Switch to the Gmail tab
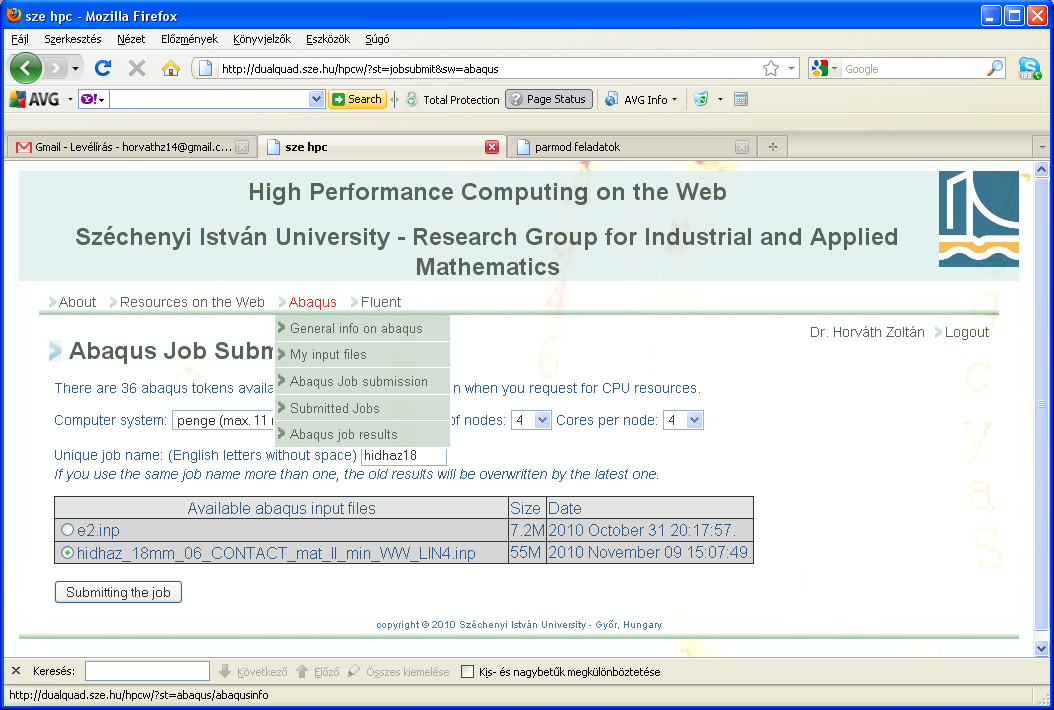Viewport: 1054px width, 710px height. 132,147
